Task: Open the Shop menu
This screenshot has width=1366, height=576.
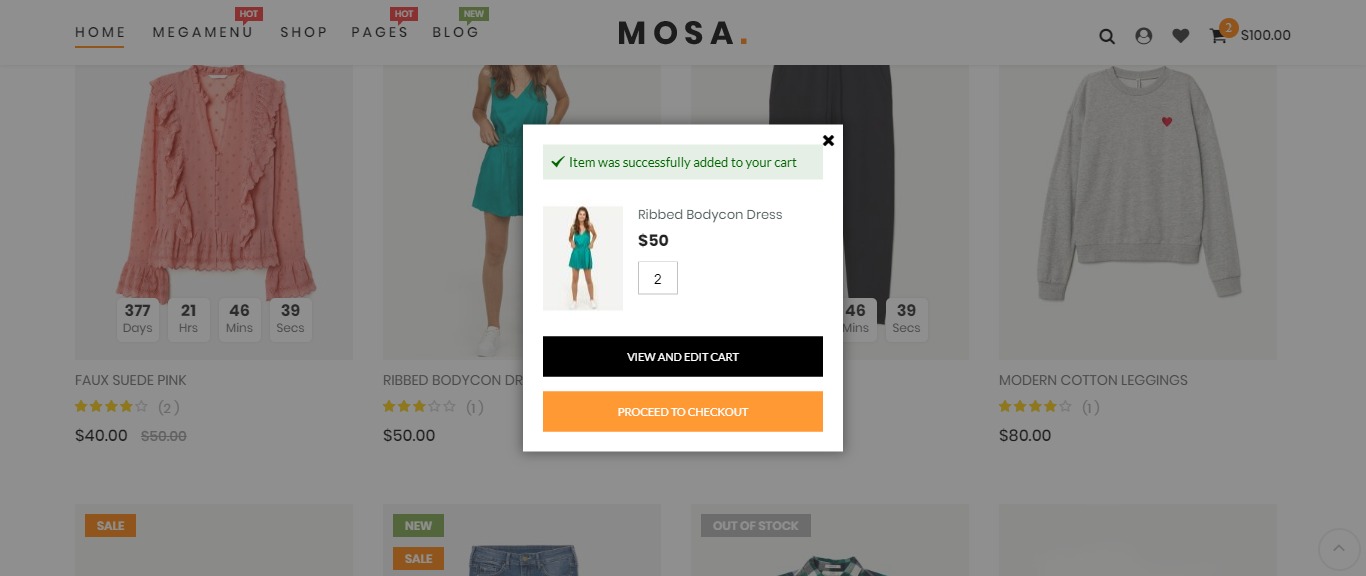Action: [x=304, y=32]
